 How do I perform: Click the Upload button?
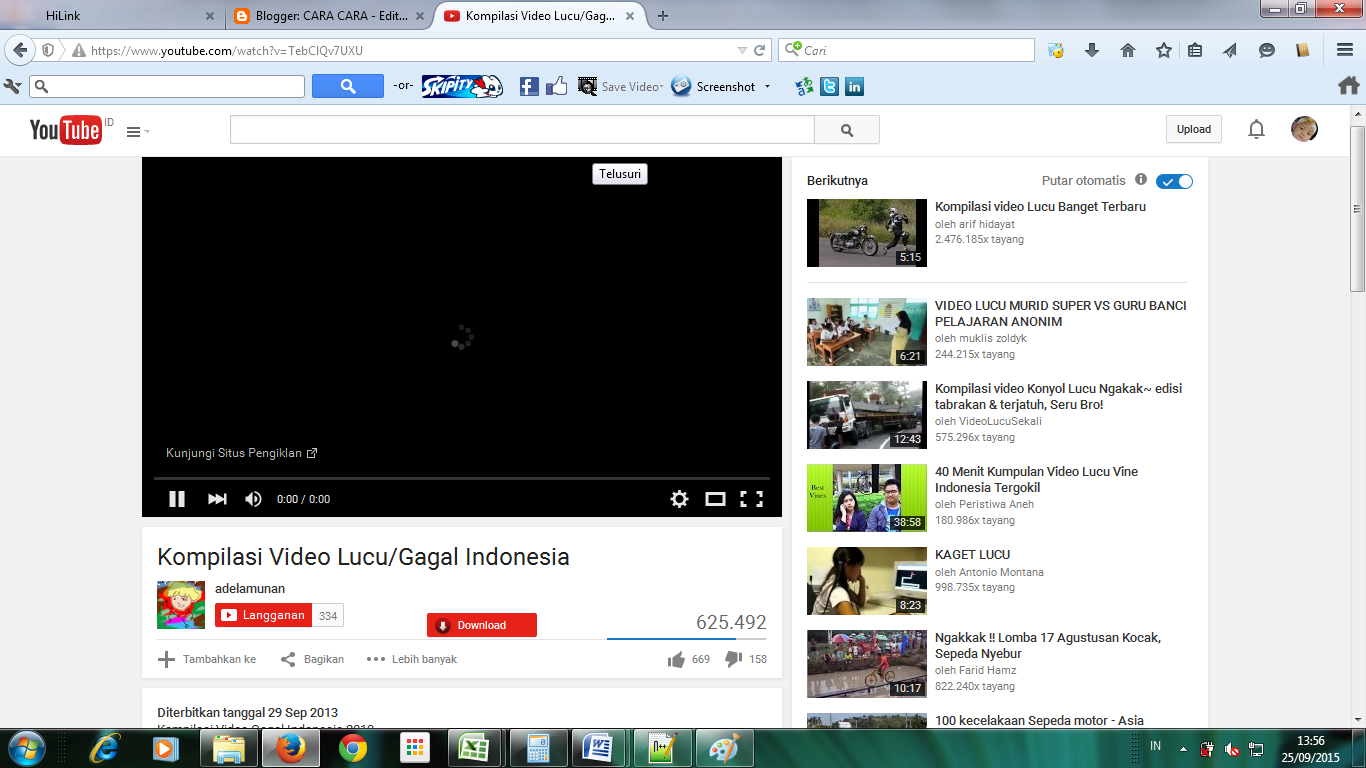(1193, 129)
